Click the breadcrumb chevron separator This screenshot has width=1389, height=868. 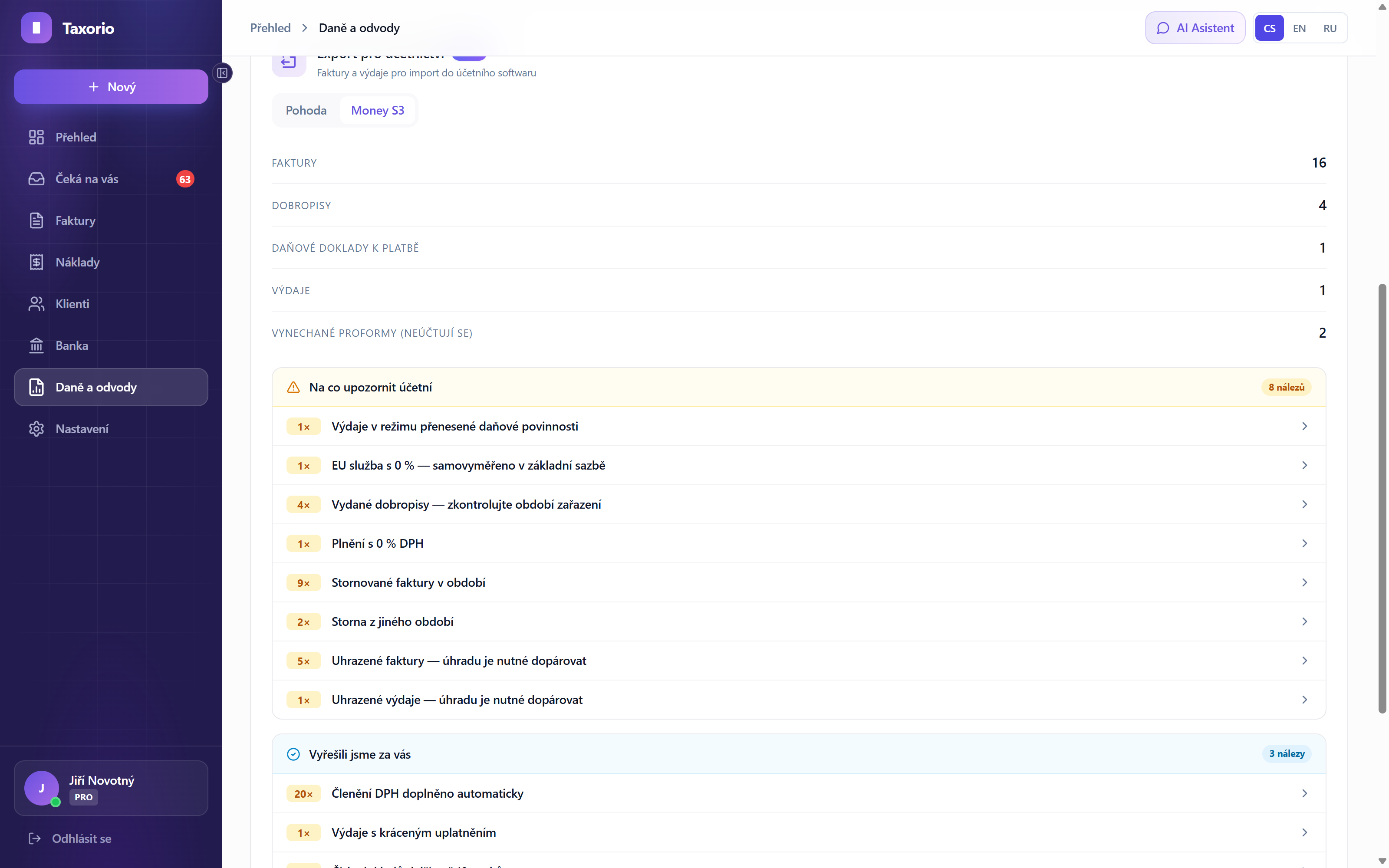pos(305,28)
